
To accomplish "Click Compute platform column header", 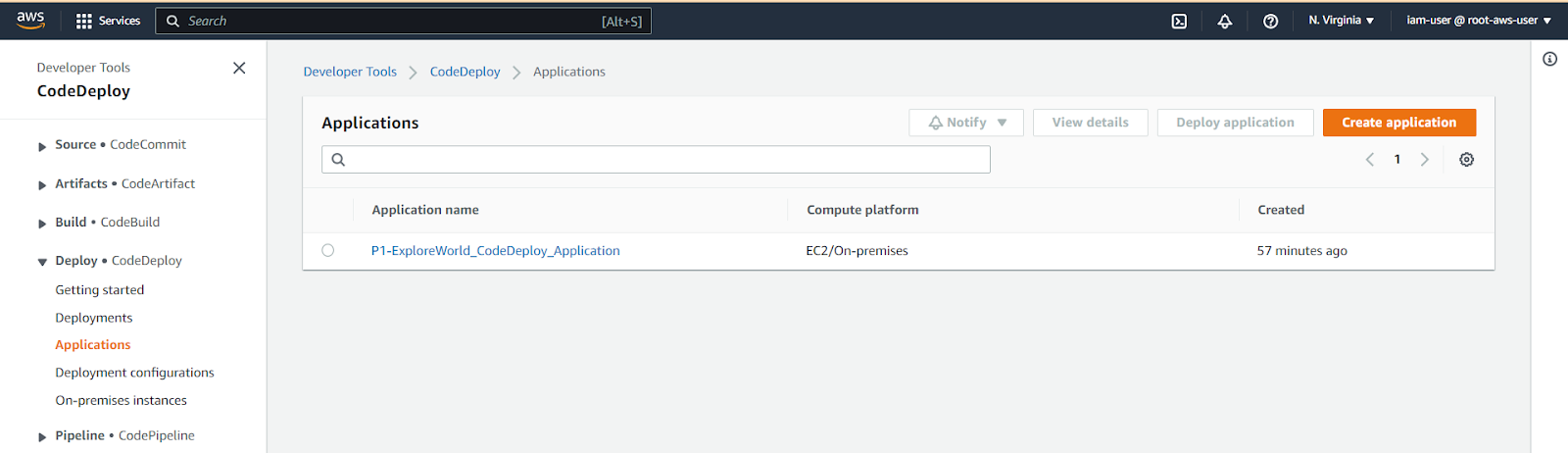I will click(862, 210).
